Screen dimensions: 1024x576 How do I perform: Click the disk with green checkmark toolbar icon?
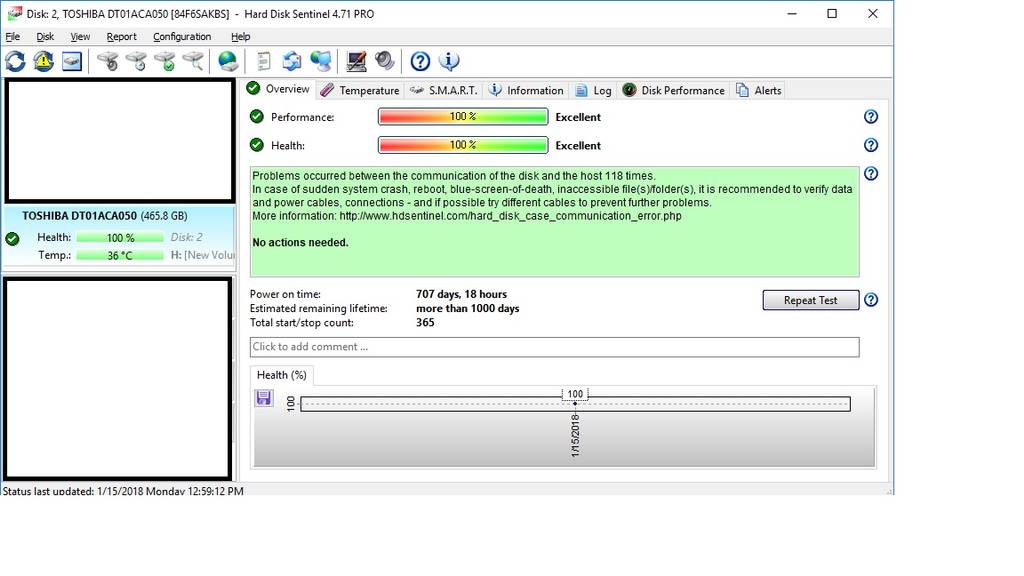165,61
